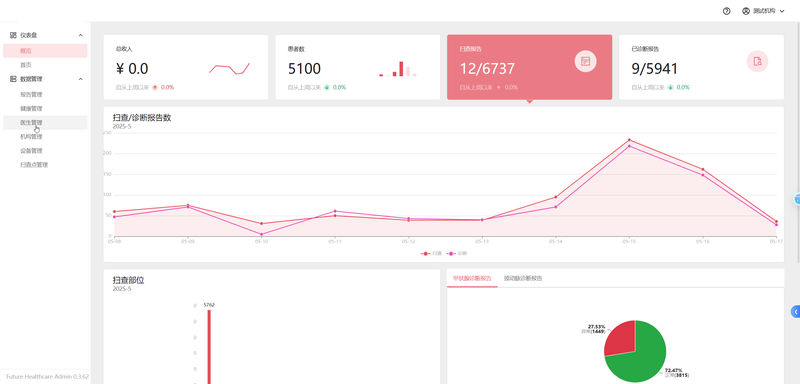Open 健康管理 in the sidebar
Viewport: 800px width, 384px height.
point(45,109)
